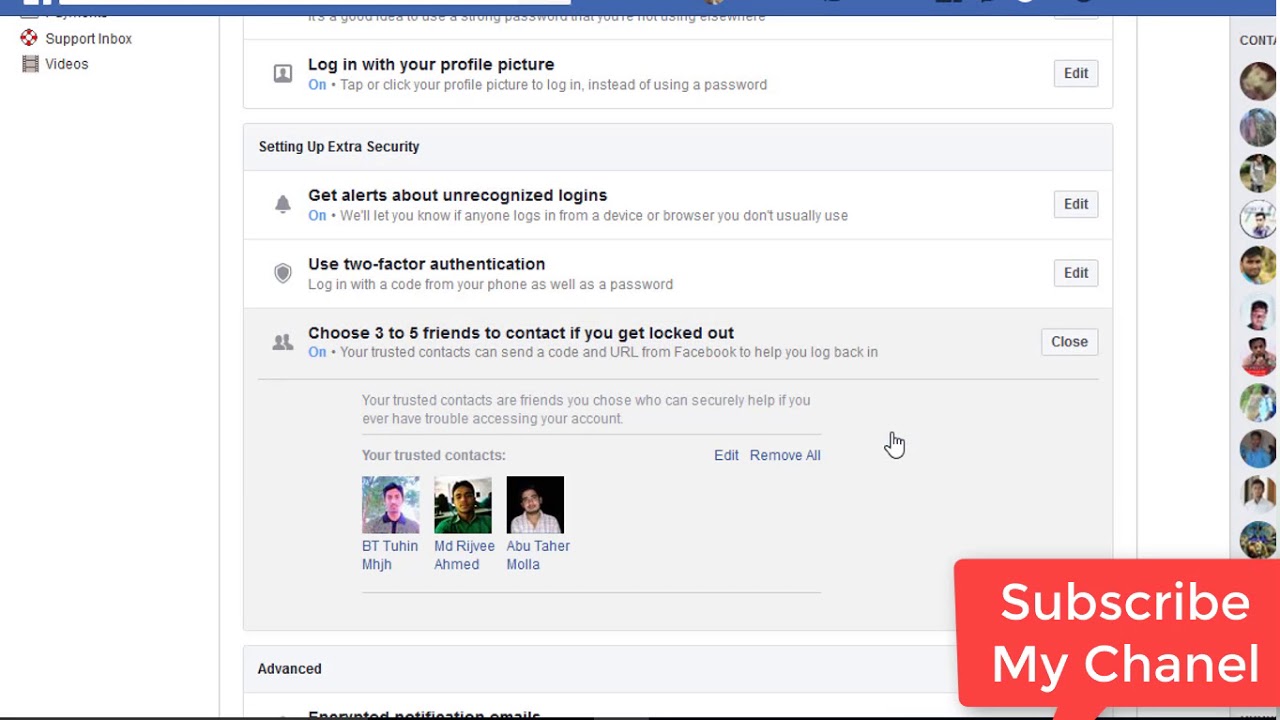Click 'Use two-factor authentication' heading
This screenshot has width=1280, height=720.
pyautogui.click(x=426, y=264)
